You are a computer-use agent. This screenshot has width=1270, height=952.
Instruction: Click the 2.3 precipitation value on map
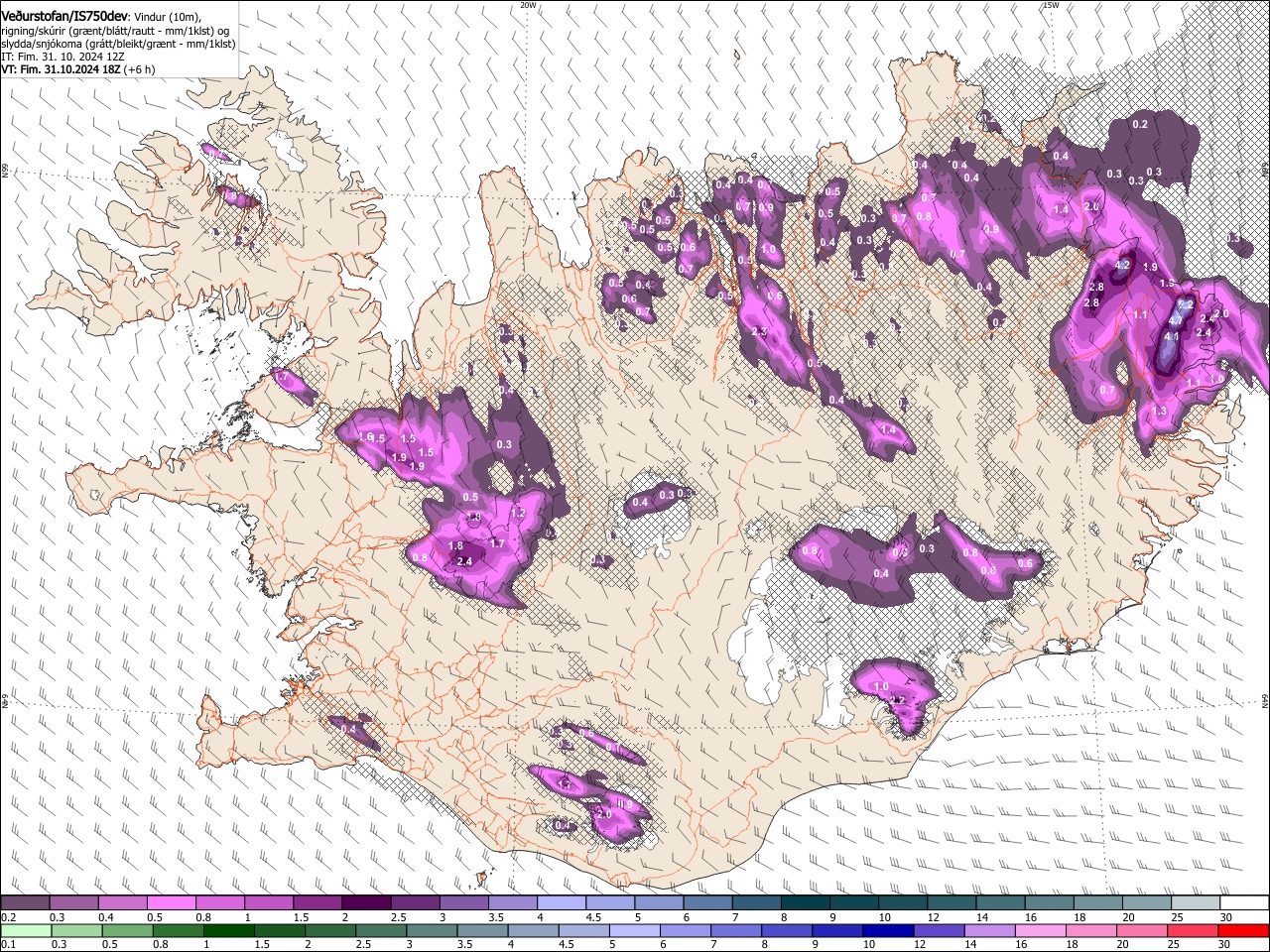pos(761,331)
